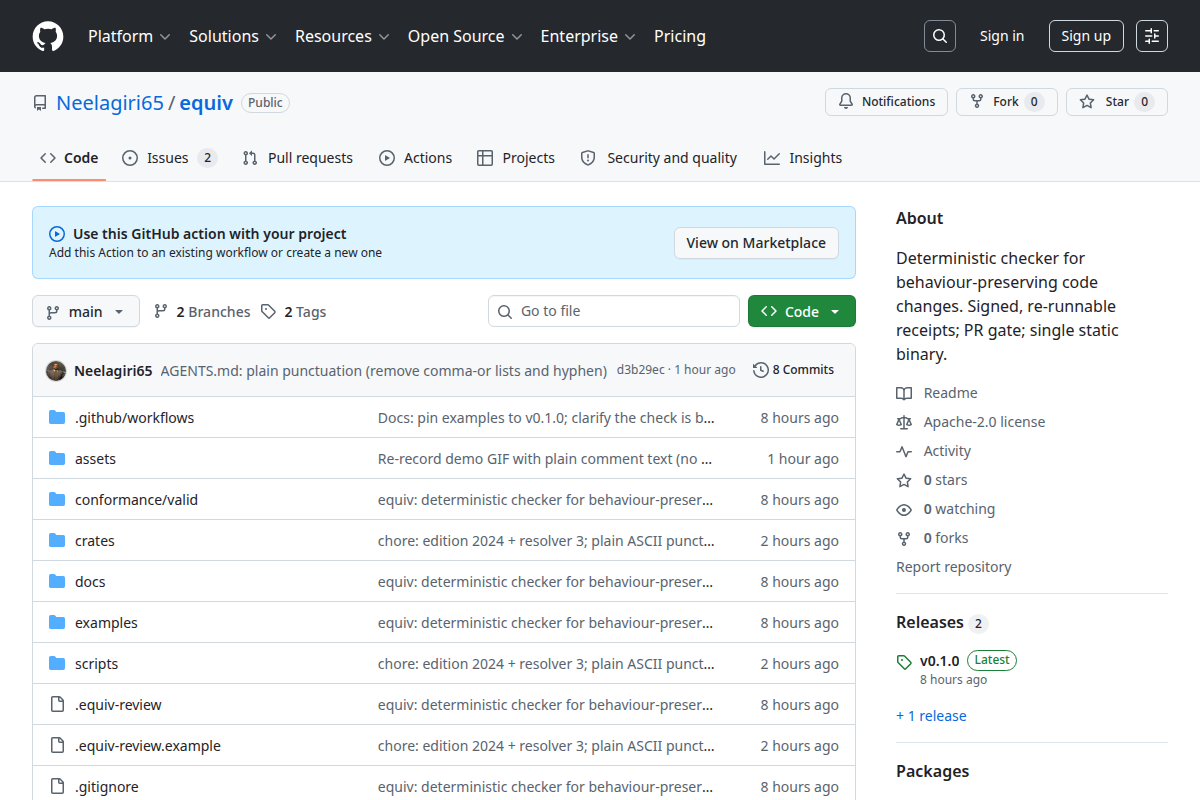Click folder icon for crates
The height and width of the screenshot is (800, 1200).
57,541
